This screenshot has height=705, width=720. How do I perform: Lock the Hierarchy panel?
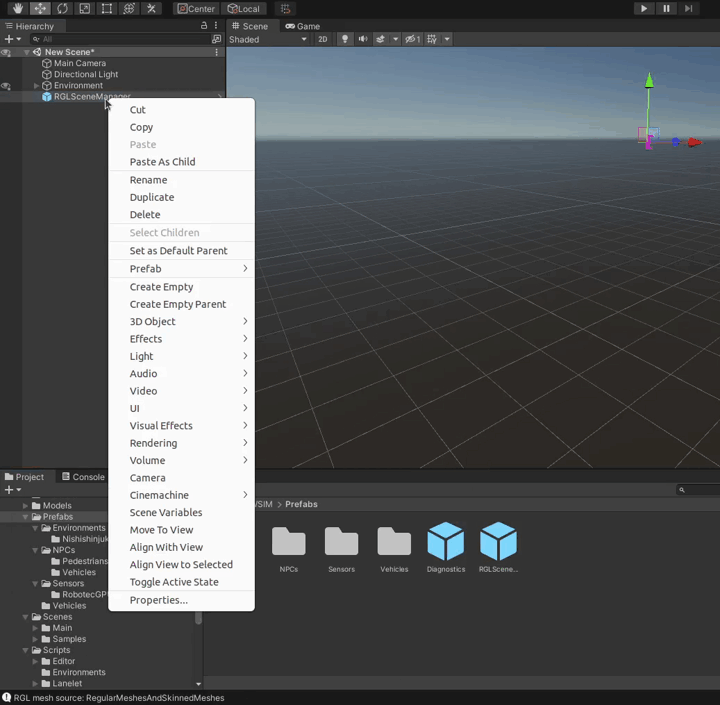[204, 26]
